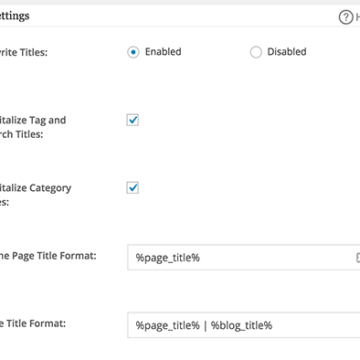
Task: Uncheck Capitalize Tag and Search Titles checkbox
Action: pyautogui.click(x=132, y=120)
